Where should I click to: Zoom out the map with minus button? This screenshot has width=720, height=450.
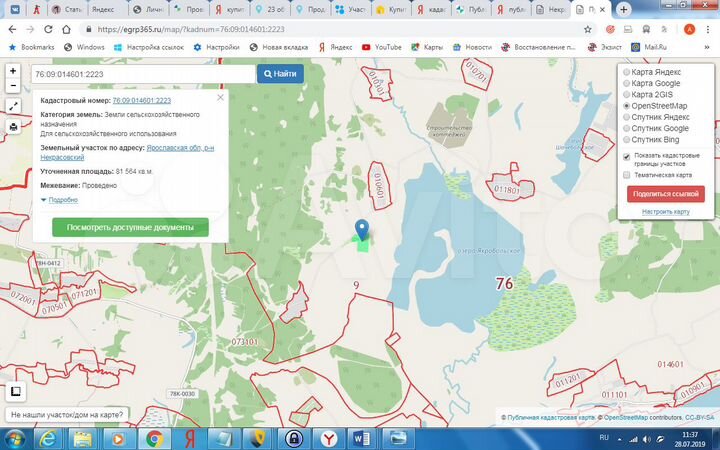[13, 86]
